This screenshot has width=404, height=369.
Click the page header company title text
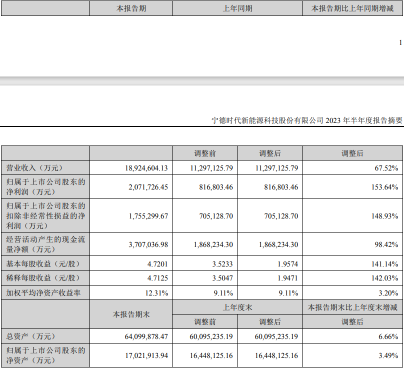click(x=307, y=120)
